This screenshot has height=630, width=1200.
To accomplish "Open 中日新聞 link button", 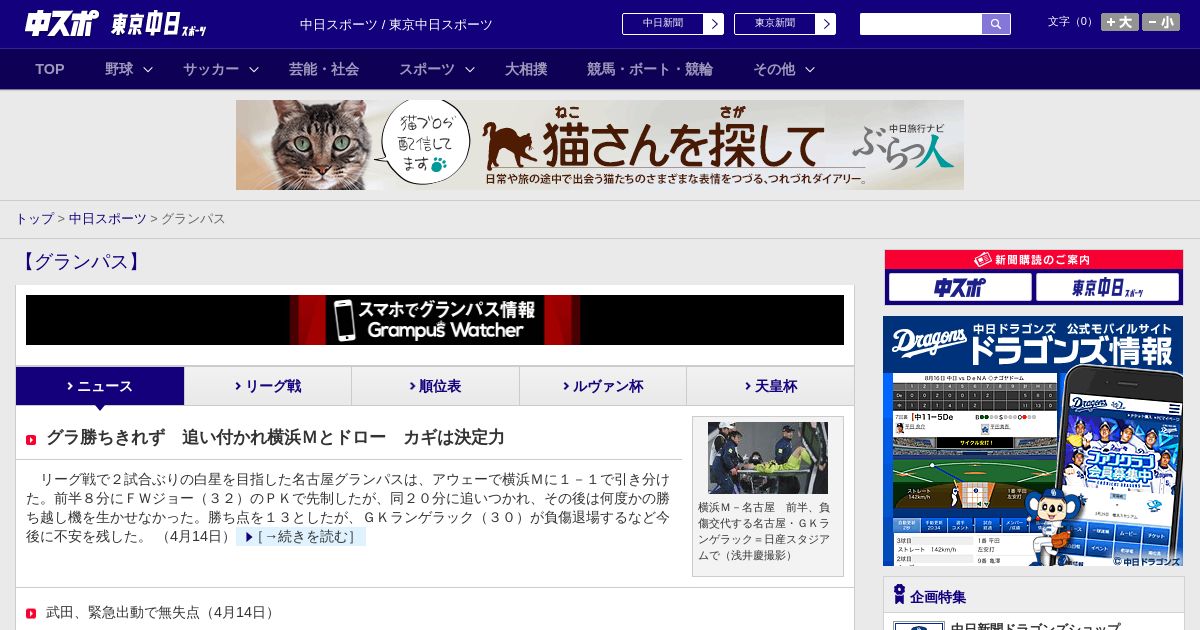I will click(663, 24).
